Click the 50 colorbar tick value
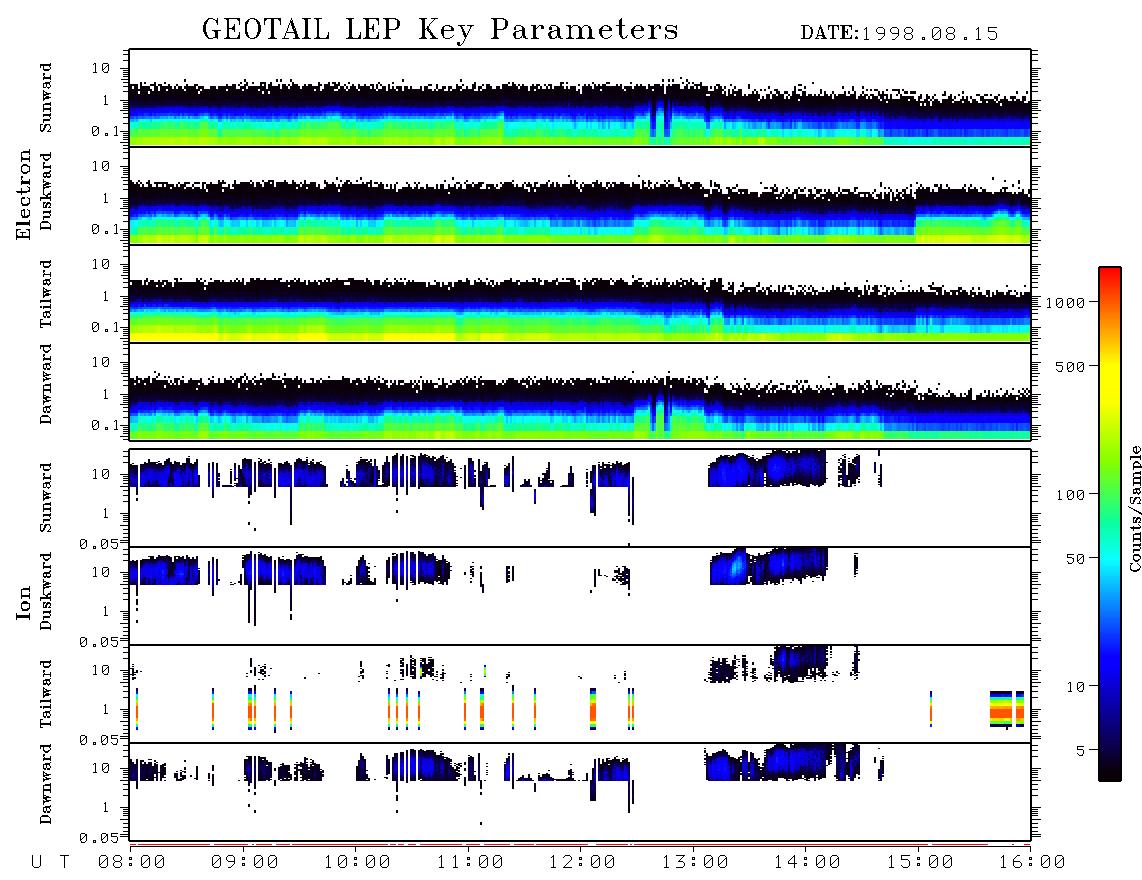 click(1075, 559)
